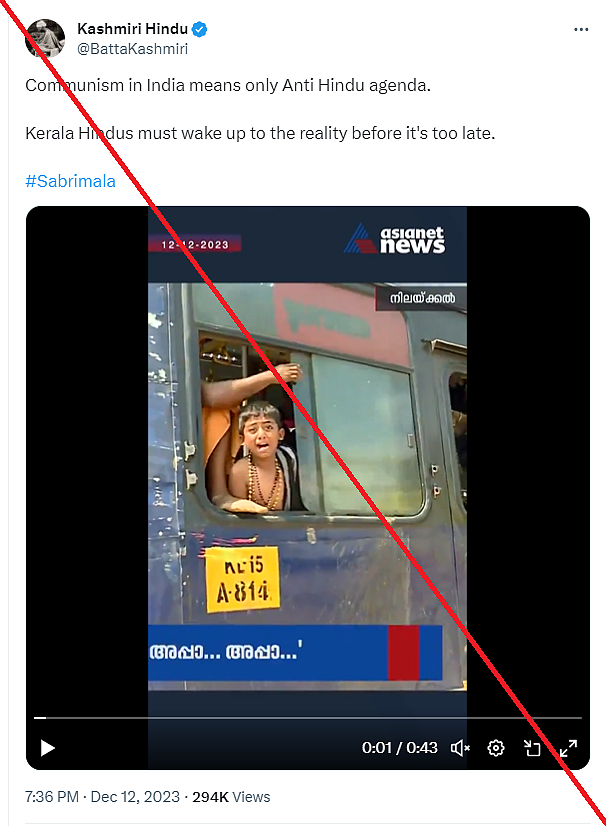Open video settings gear
Viewport: 606px width, 826px height.
tap(496, 748)
